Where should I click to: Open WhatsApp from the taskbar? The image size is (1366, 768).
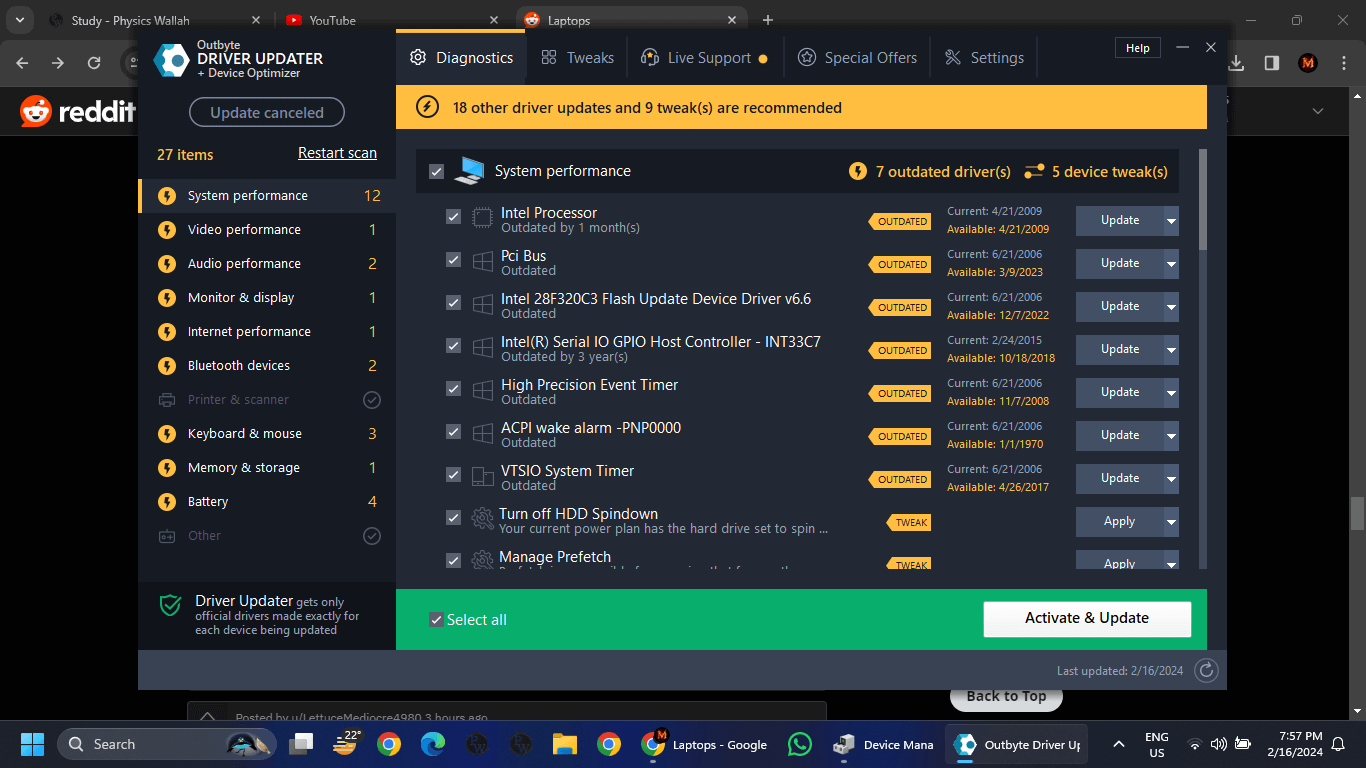coord(800,744)
